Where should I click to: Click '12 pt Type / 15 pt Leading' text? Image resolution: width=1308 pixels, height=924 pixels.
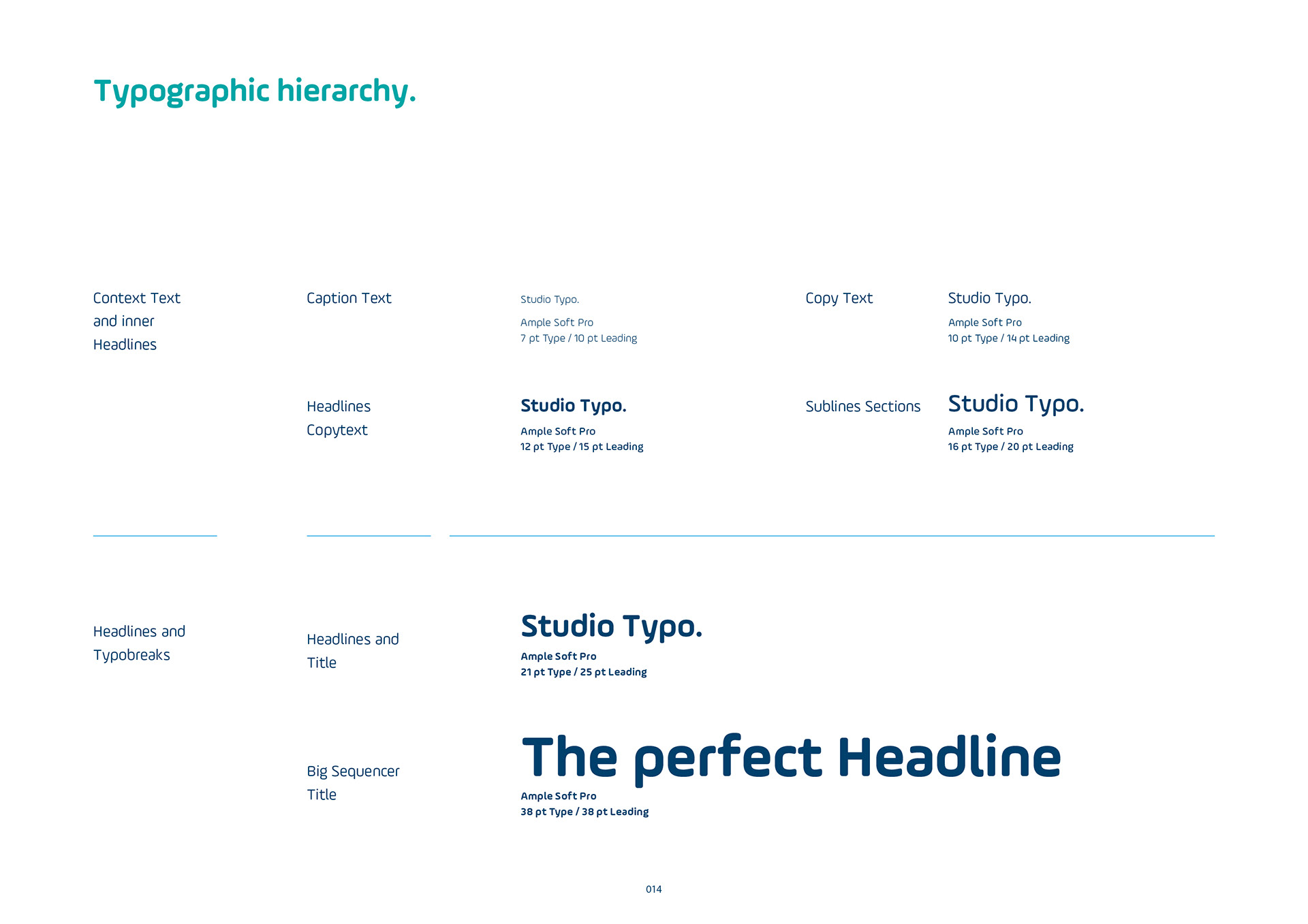coord(582,447)
